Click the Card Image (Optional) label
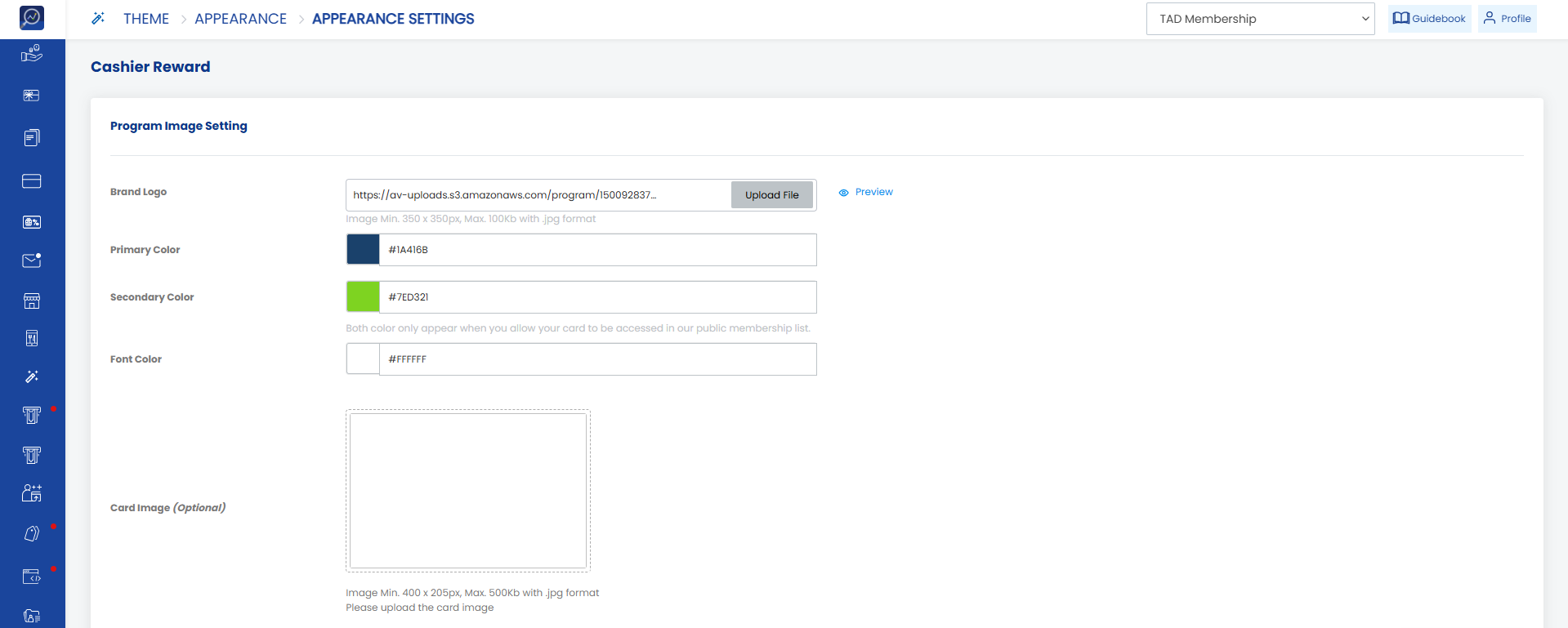 (168, 508)
